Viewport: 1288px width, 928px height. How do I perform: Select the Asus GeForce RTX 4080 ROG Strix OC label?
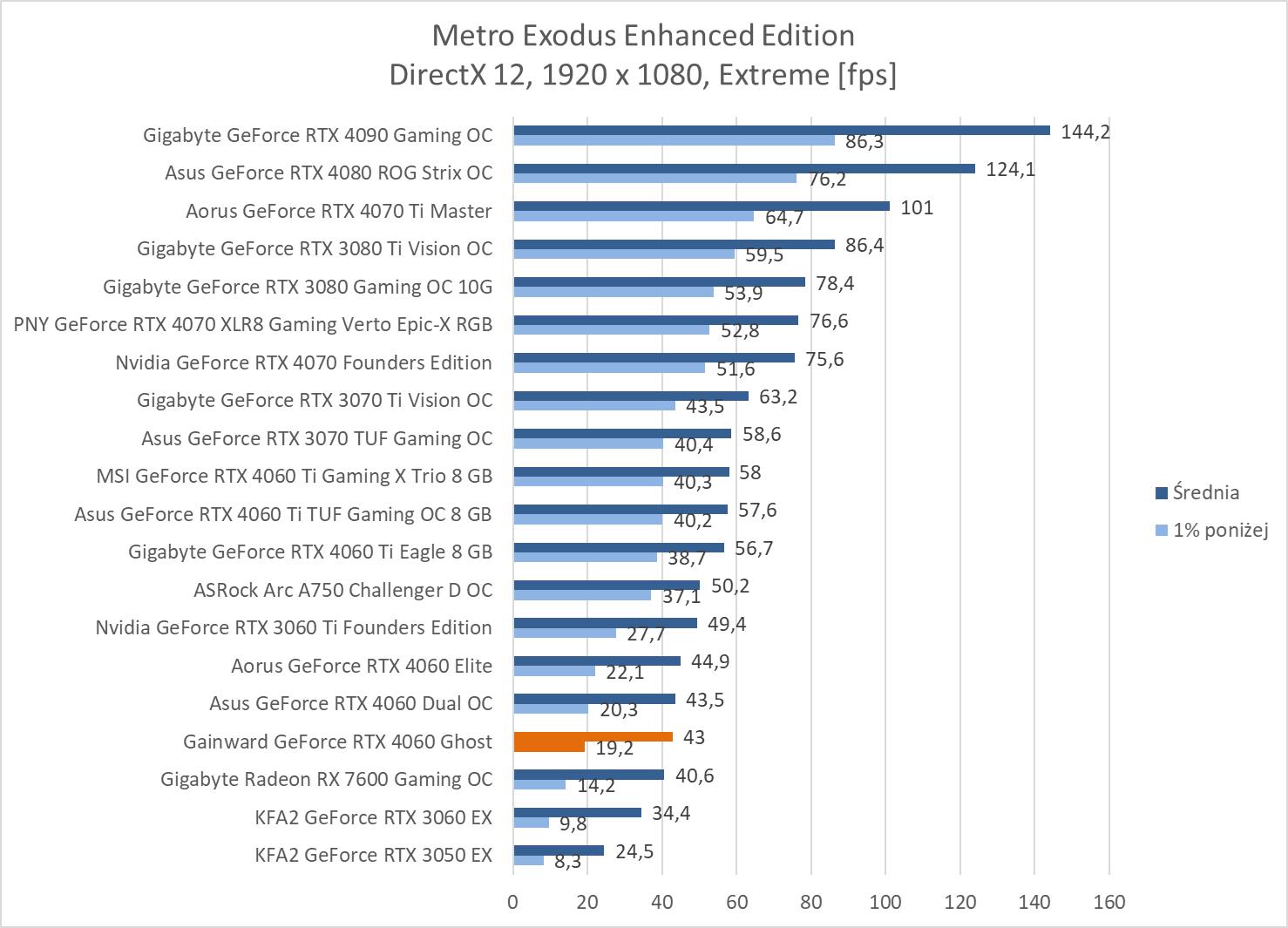tap(329, 173)
